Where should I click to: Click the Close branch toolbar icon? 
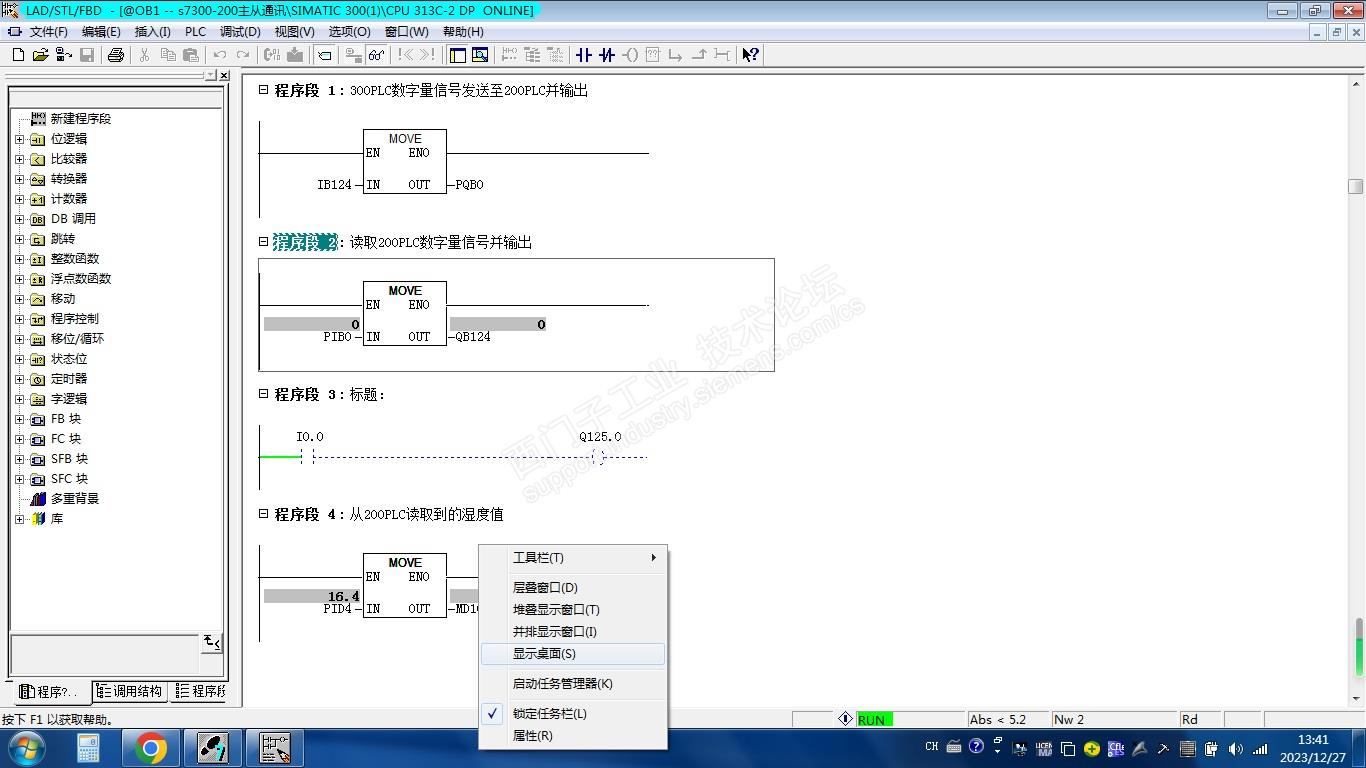point(699,55)
